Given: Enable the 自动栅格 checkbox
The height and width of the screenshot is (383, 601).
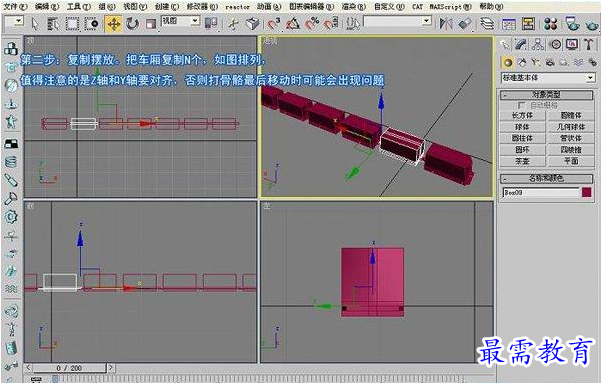Looking at the screenshot, I should tap(521, 105).
